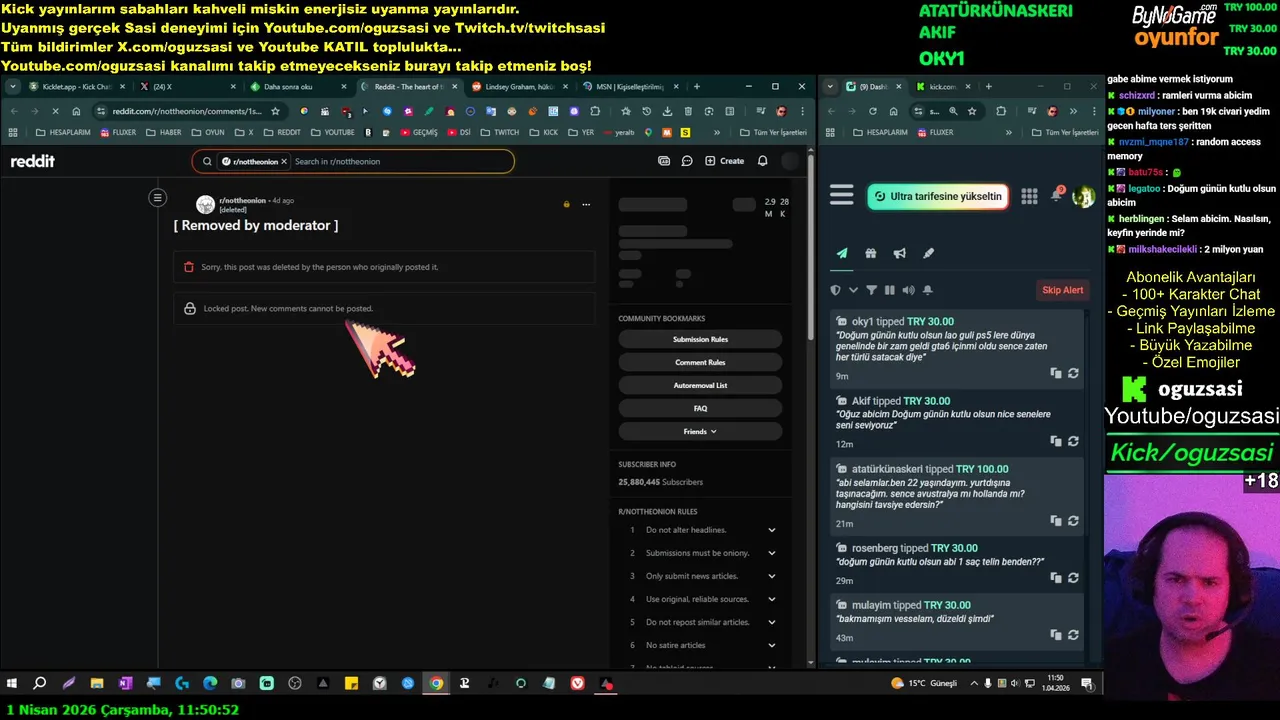Toggle the Reddit sidebar hamburger circle

(x=157, y=198)
